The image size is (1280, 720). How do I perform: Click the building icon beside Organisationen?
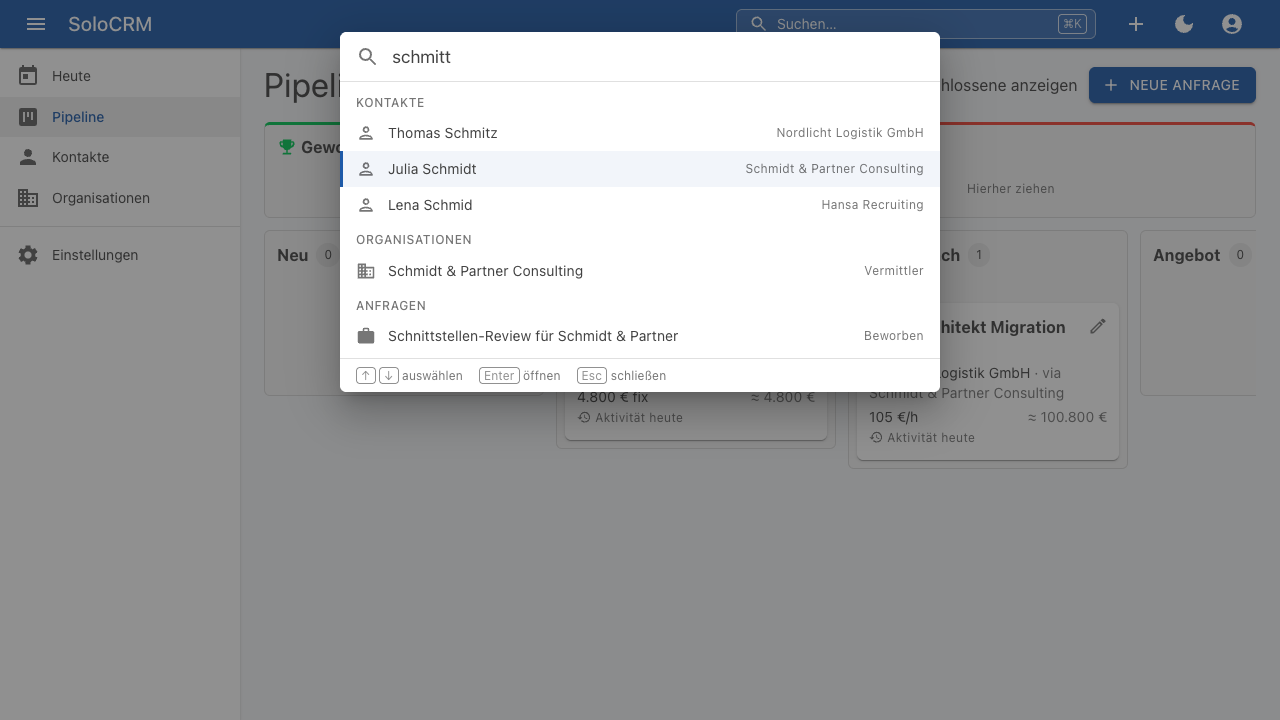28,198
